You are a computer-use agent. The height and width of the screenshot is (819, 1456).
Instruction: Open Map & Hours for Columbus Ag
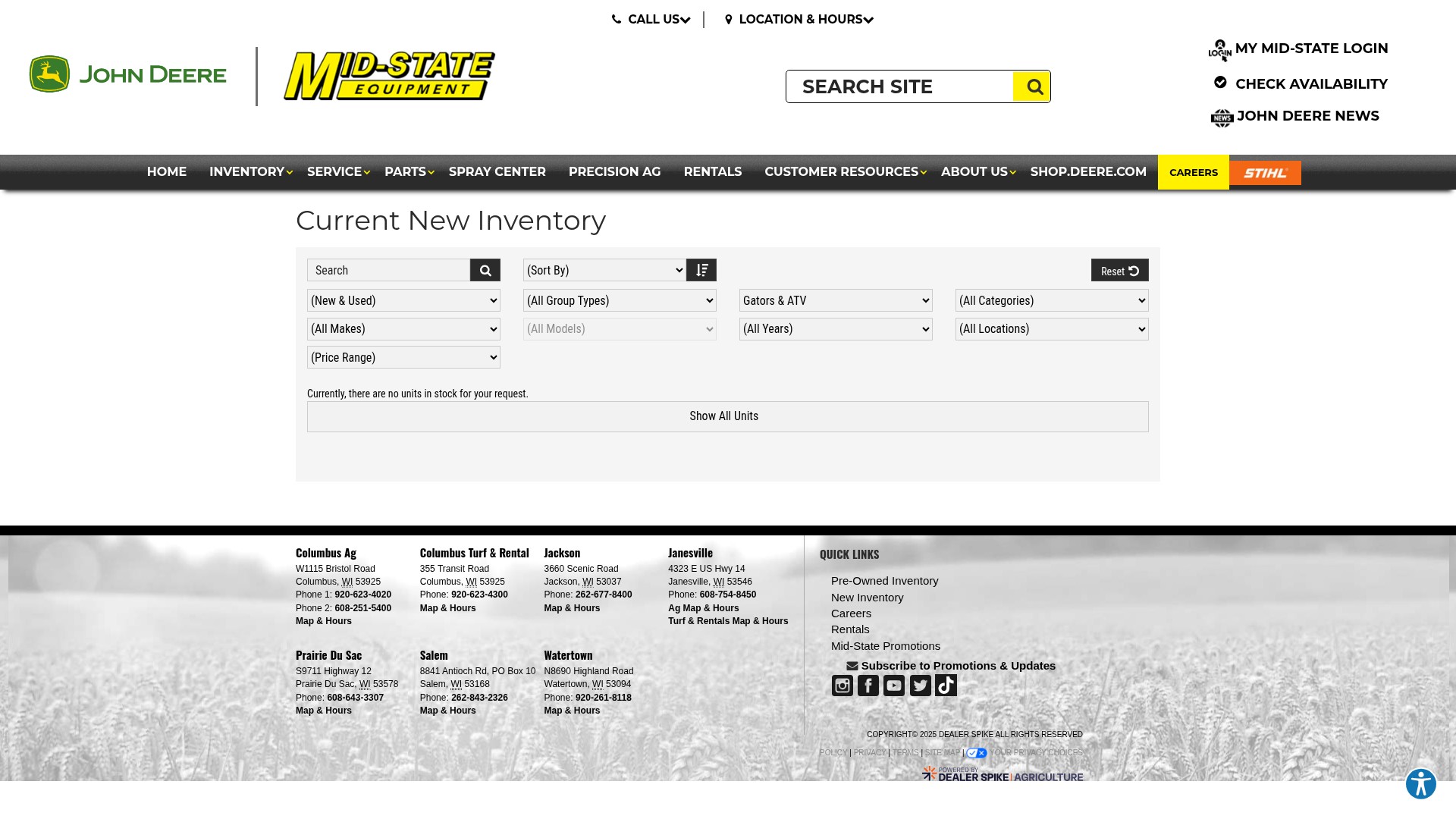[324, 621]
